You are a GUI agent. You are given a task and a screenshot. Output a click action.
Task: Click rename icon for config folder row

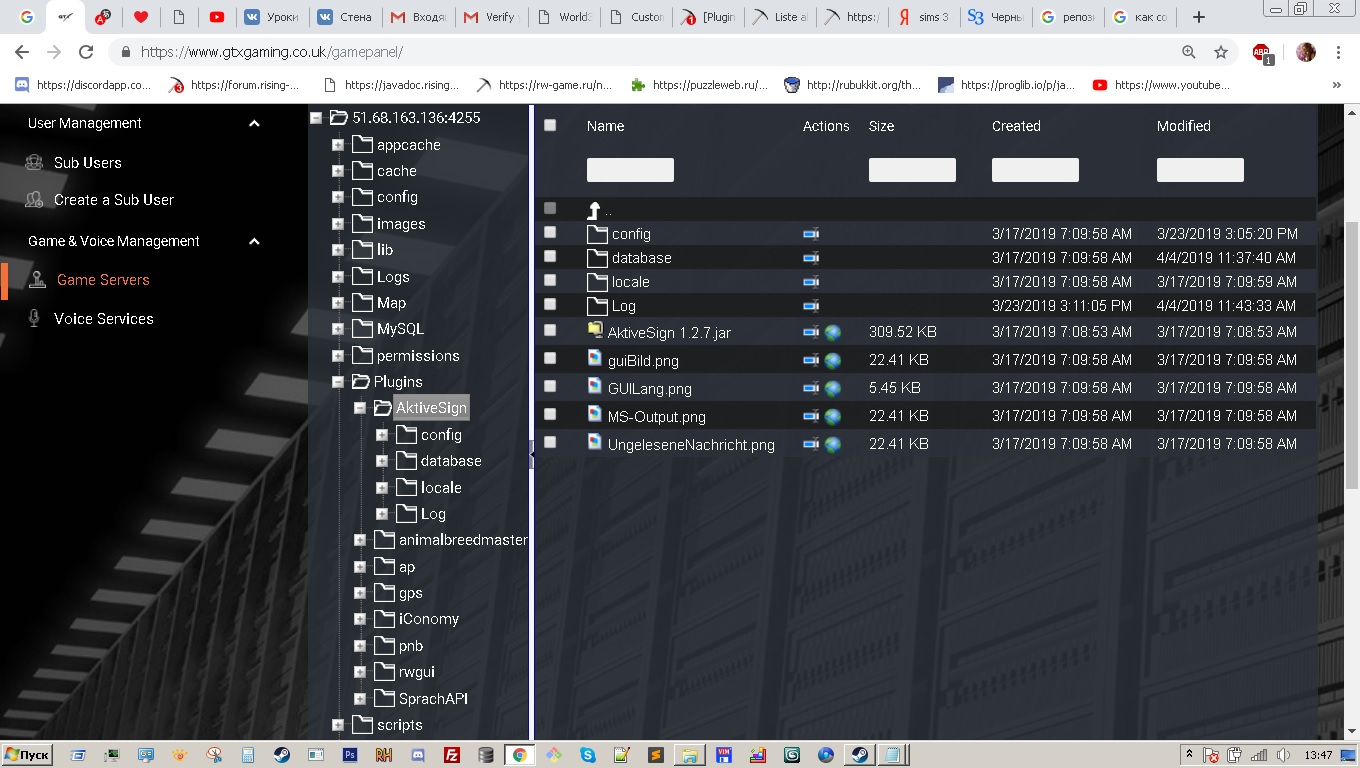tap(811, 234)
